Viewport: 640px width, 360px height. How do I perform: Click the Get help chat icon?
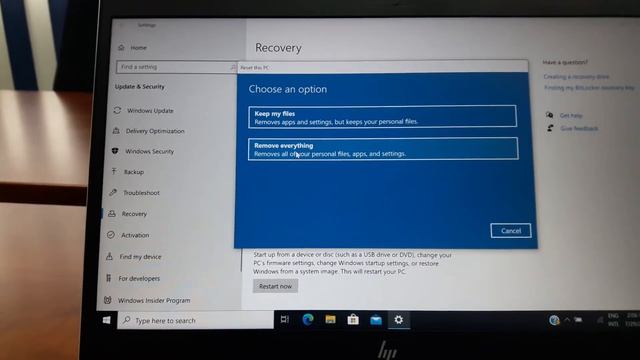point(549,115)
